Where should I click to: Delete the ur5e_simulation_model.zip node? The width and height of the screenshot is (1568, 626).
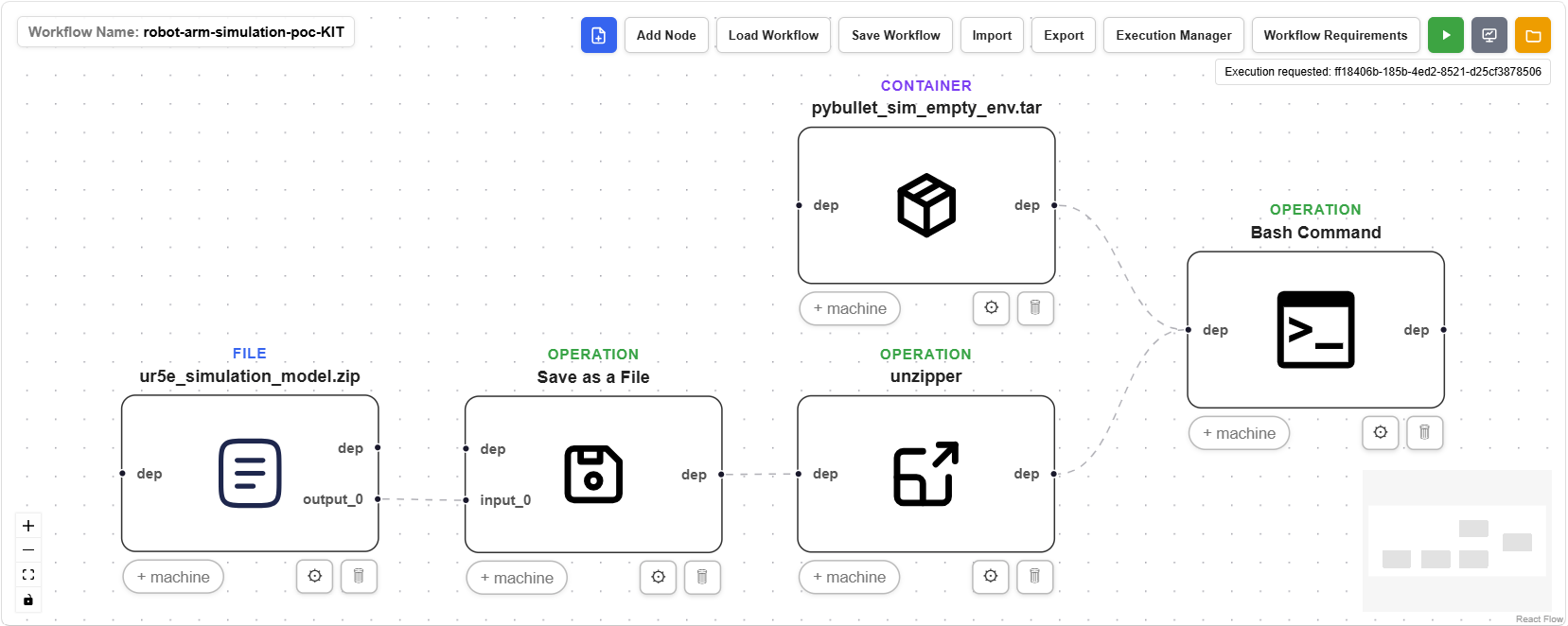(x=359, y=576)
